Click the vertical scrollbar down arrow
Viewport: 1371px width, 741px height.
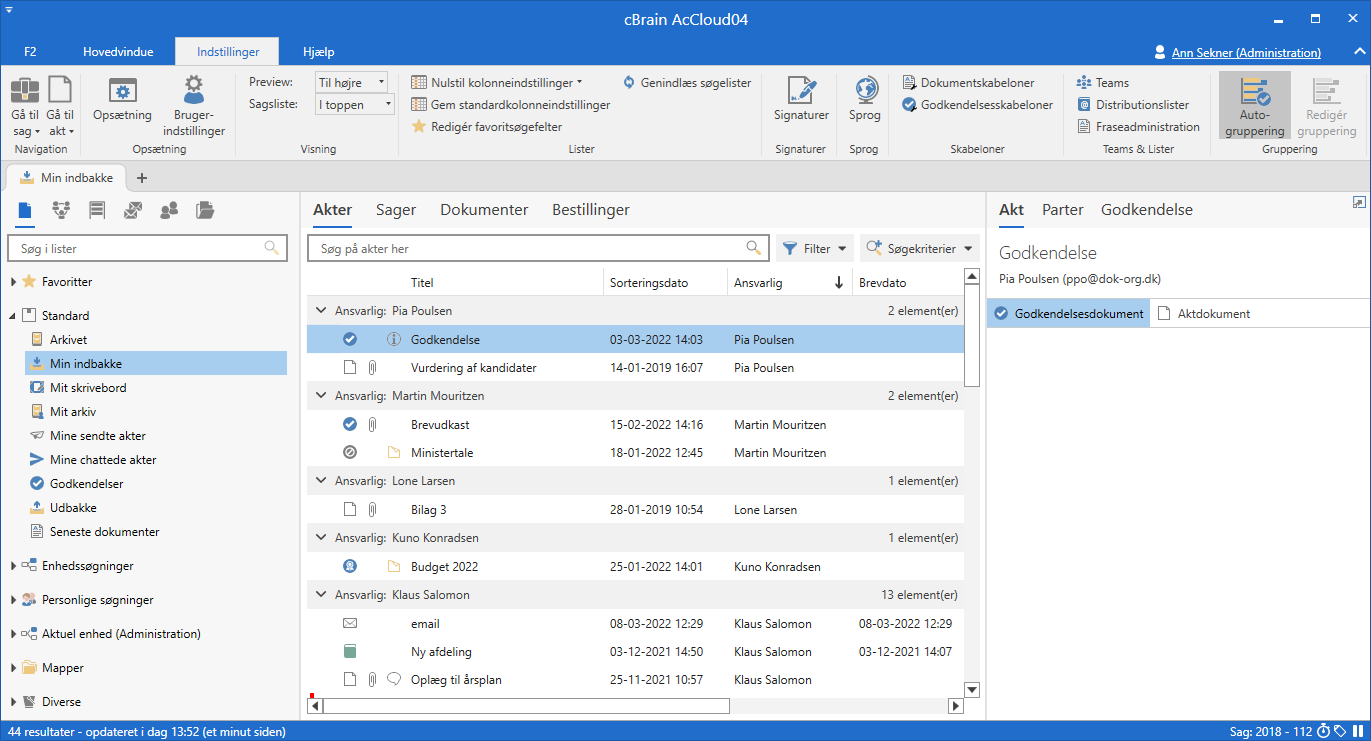[971, 690]
